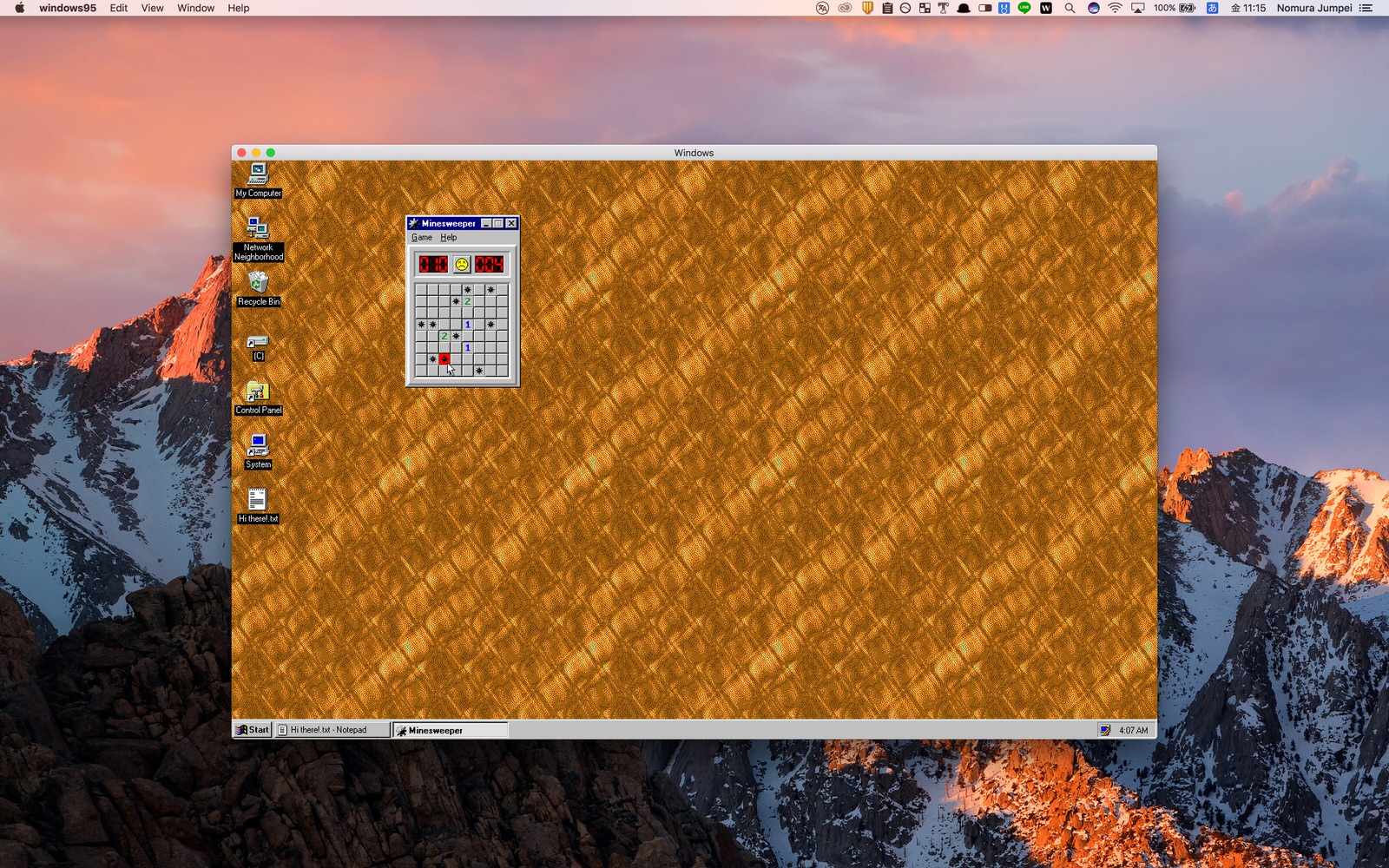Open the battery status menu
Screen dimensions: 1389x868
(x=1175, y=8)
